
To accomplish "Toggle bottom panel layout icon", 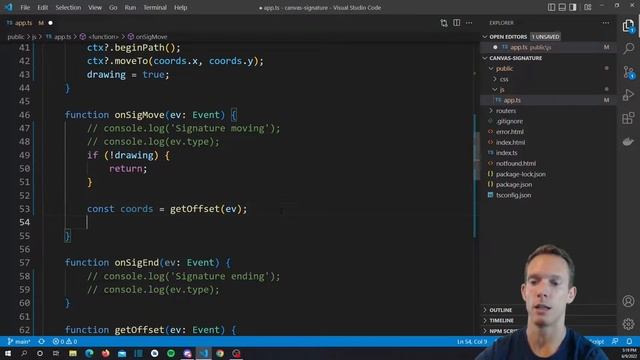I will click(x=562, y=7).
